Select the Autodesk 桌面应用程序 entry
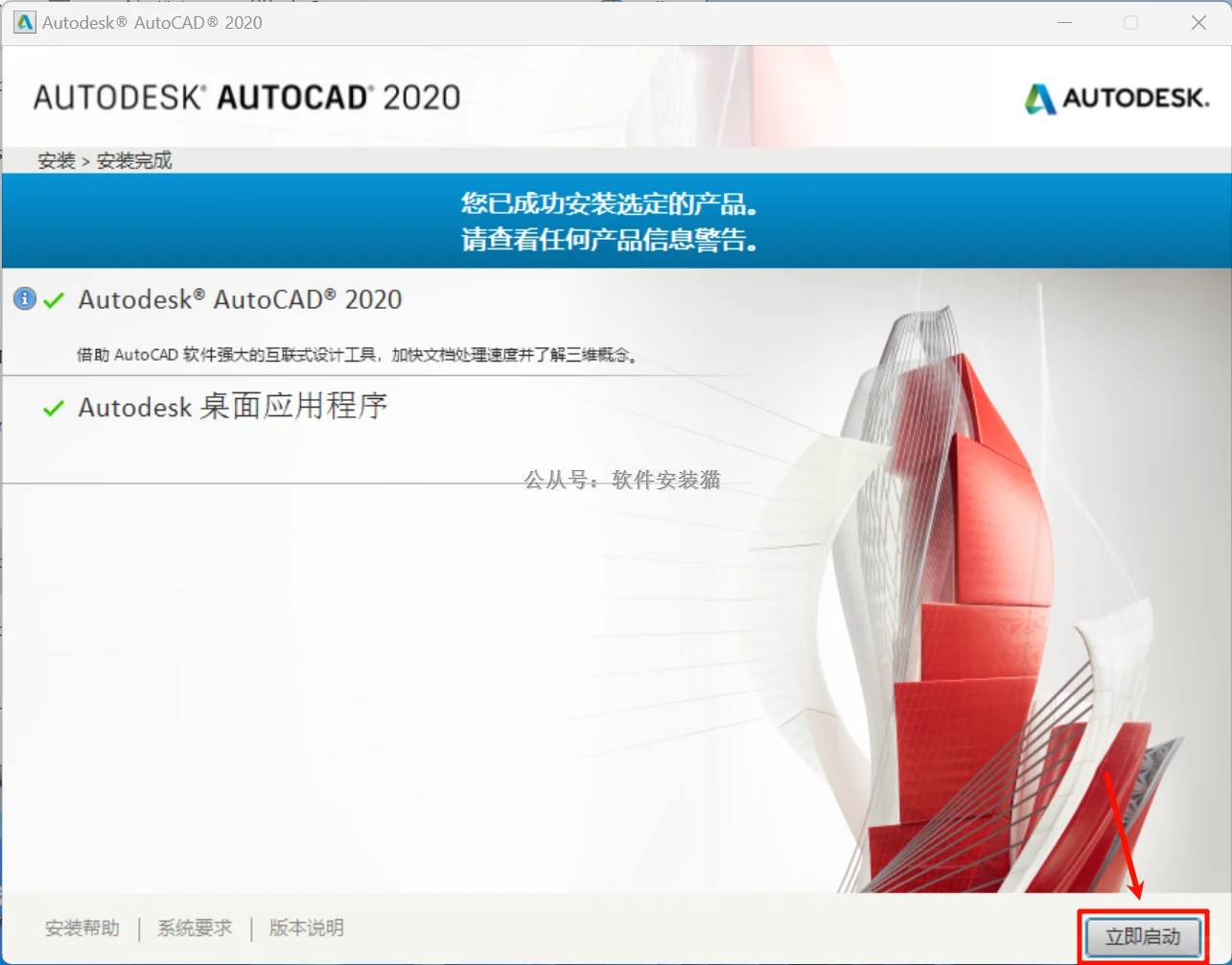Screen dimensions: 1232x965 click(x=233, y=406)
